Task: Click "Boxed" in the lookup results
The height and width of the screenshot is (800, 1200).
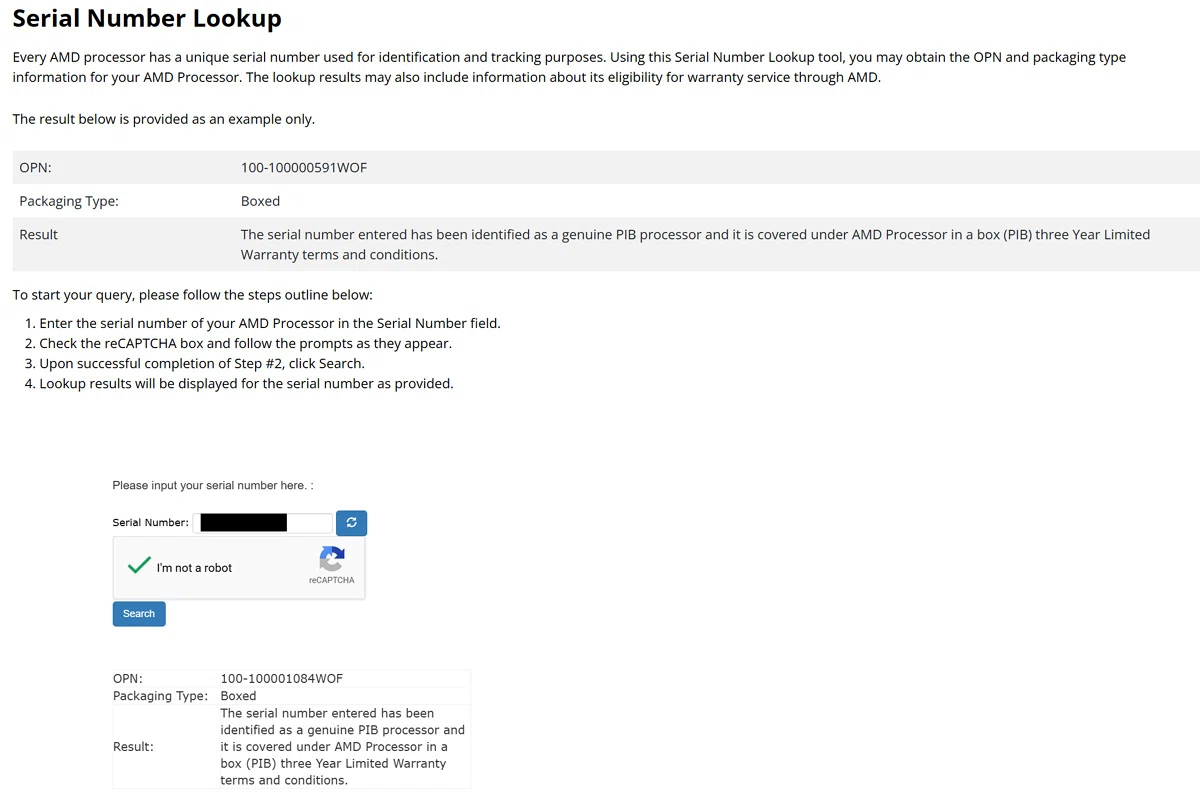Action: 238,696
